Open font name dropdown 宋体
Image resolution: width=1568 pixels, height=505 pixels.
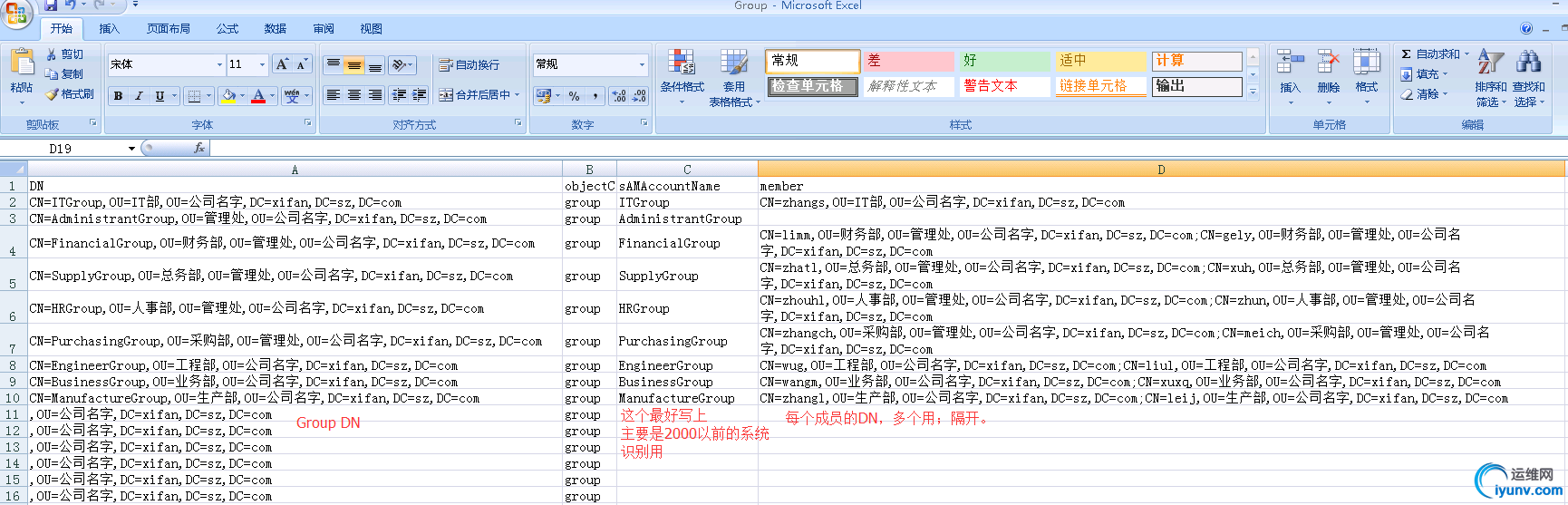219,64
